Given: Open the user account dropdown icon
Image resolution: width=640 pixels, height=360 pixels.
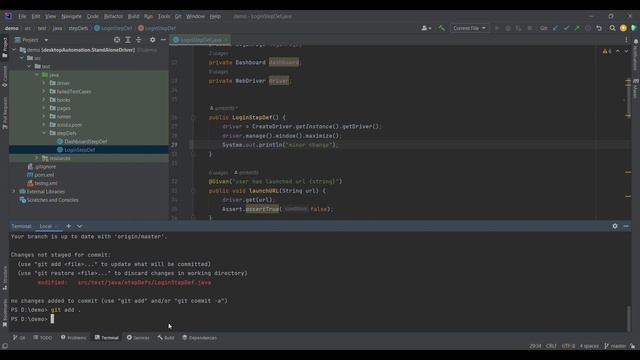Looking at the screenshot, I should point(426,28).
